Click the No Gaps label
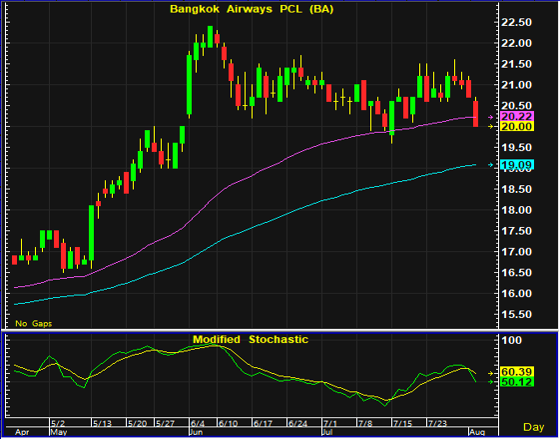Screen dimensions: 560x439 33,324
